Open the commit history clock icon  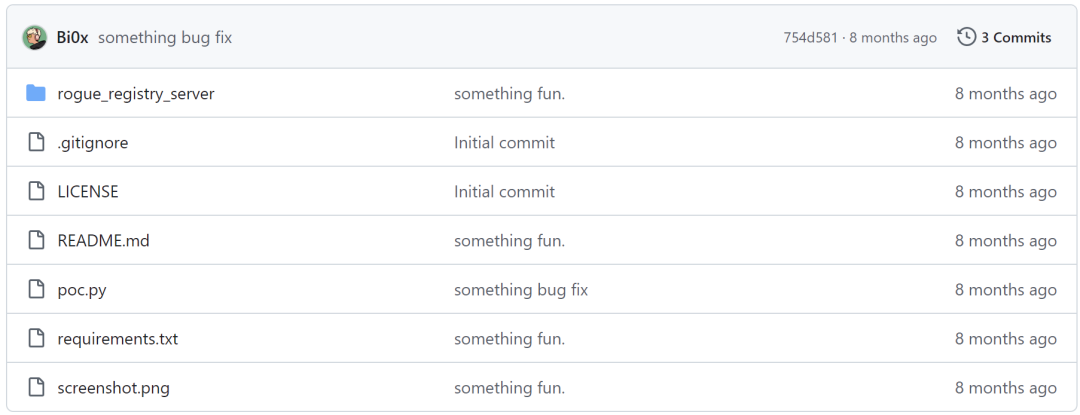pos(966,37)
